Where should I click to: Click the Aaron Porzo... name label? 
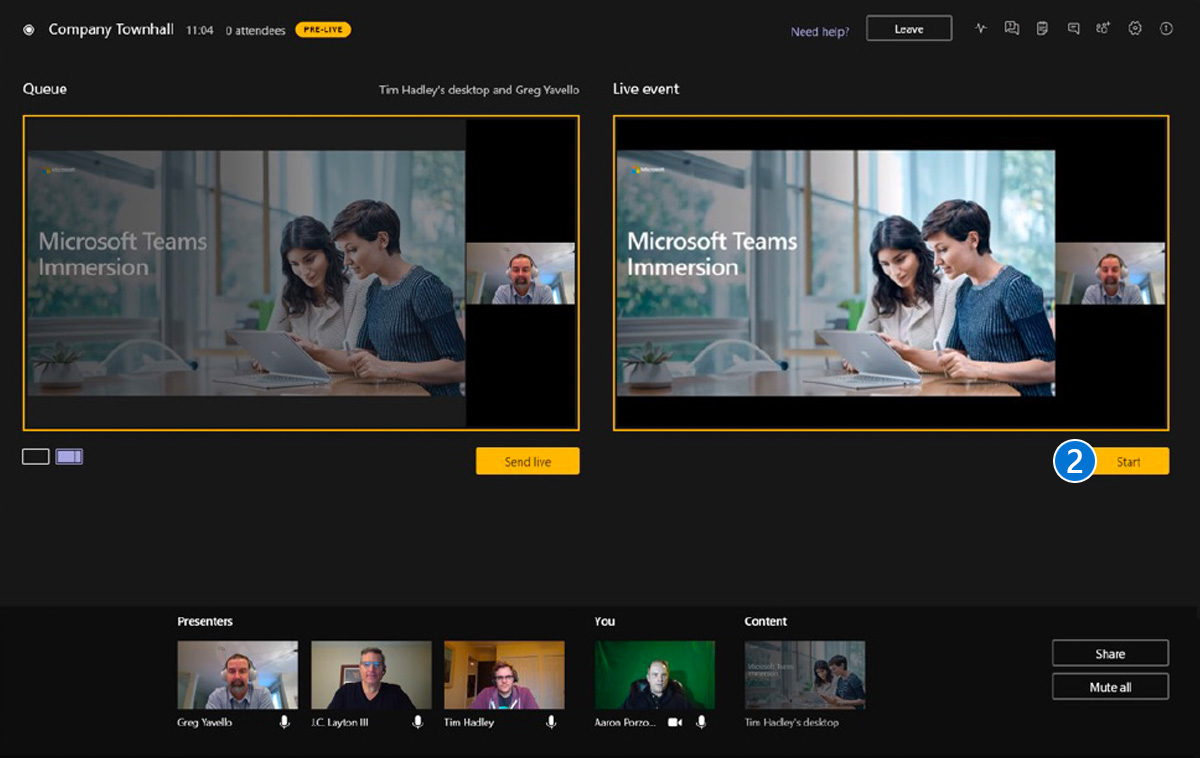click(x=626, y=722)
